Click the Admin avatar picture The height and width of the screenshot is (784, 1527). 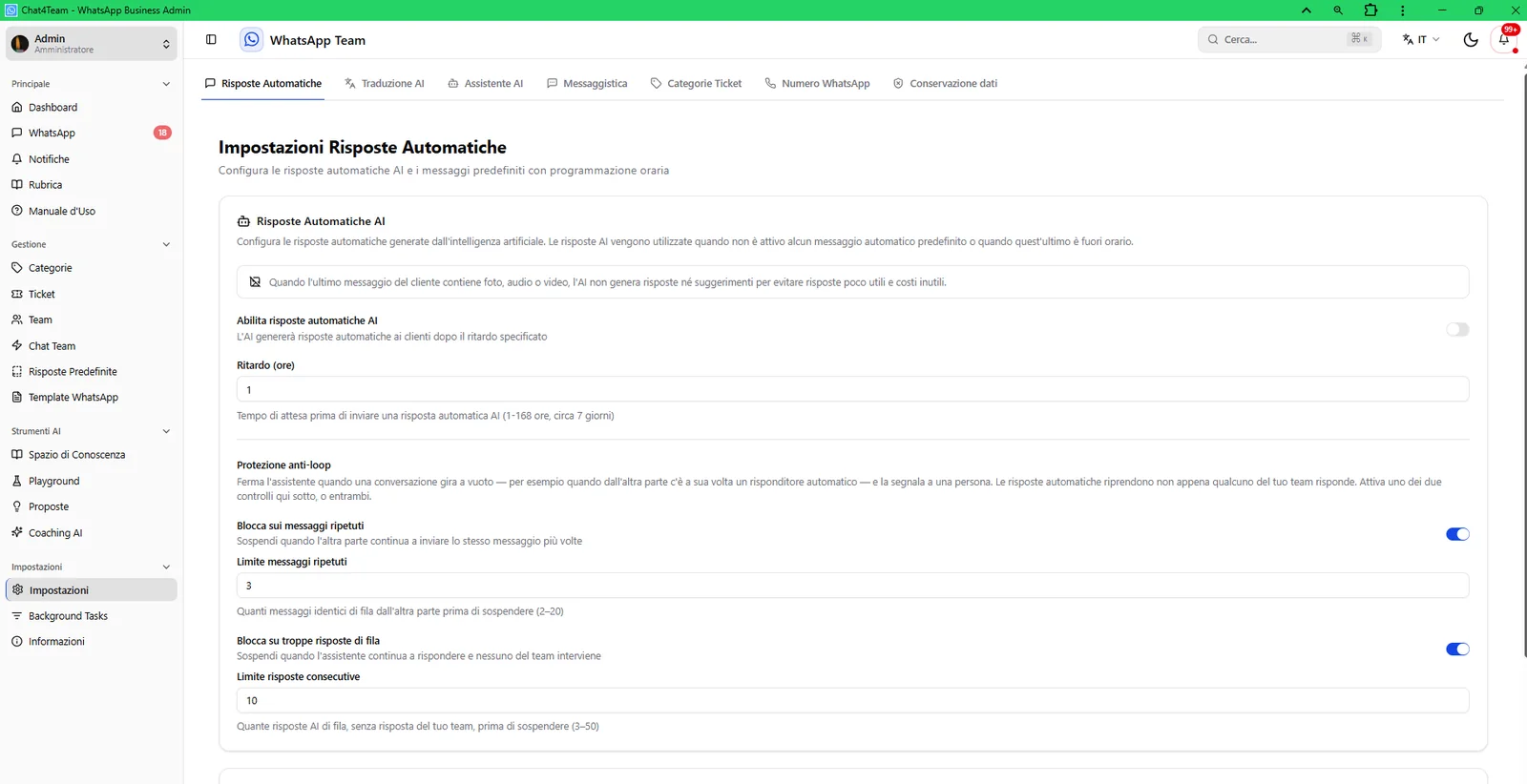click(20, 44)
